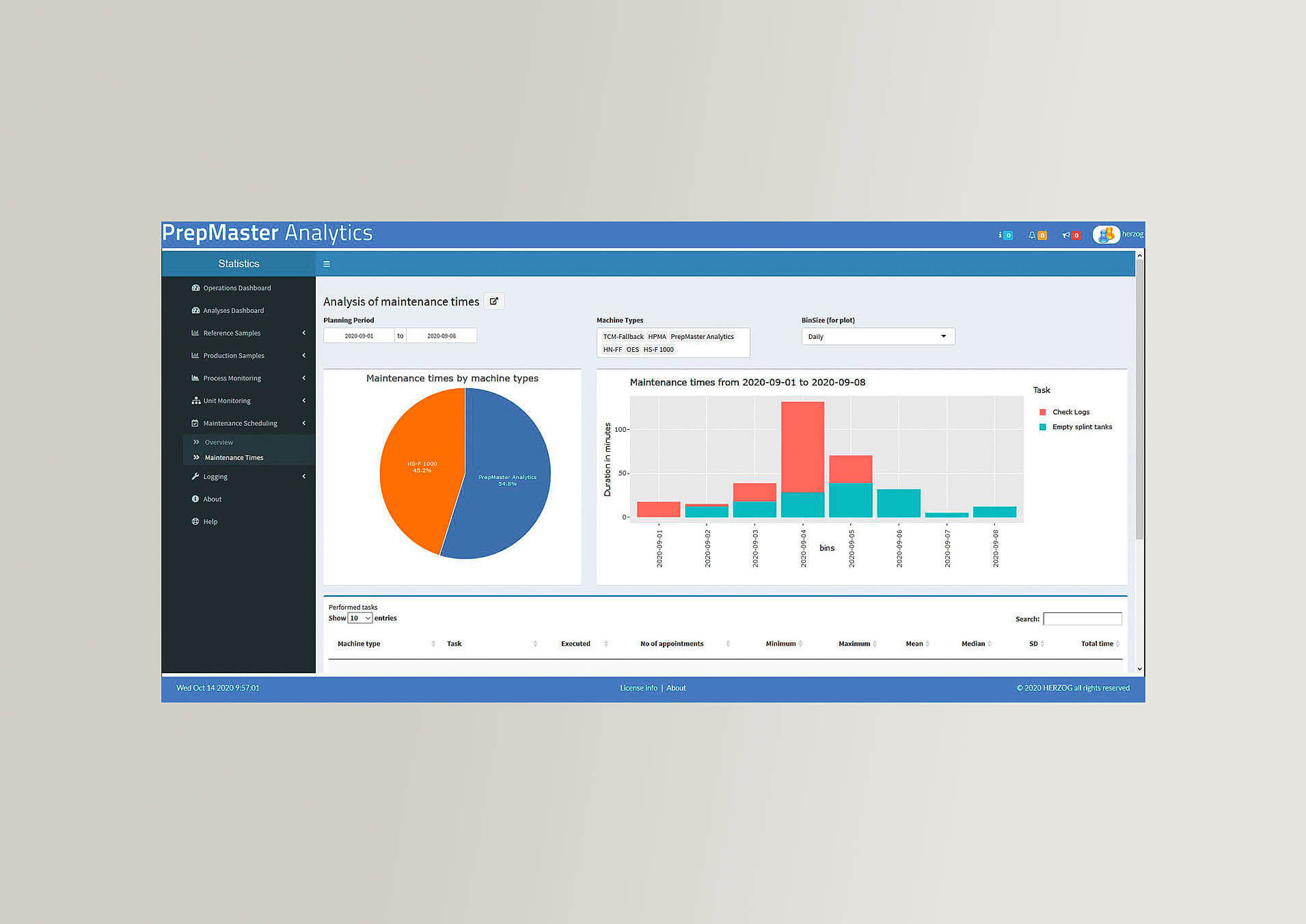Screen dimensions: 1306x924
Task: Click the Operations Dashboard gauge icon
Action: (x=195, y=288)
